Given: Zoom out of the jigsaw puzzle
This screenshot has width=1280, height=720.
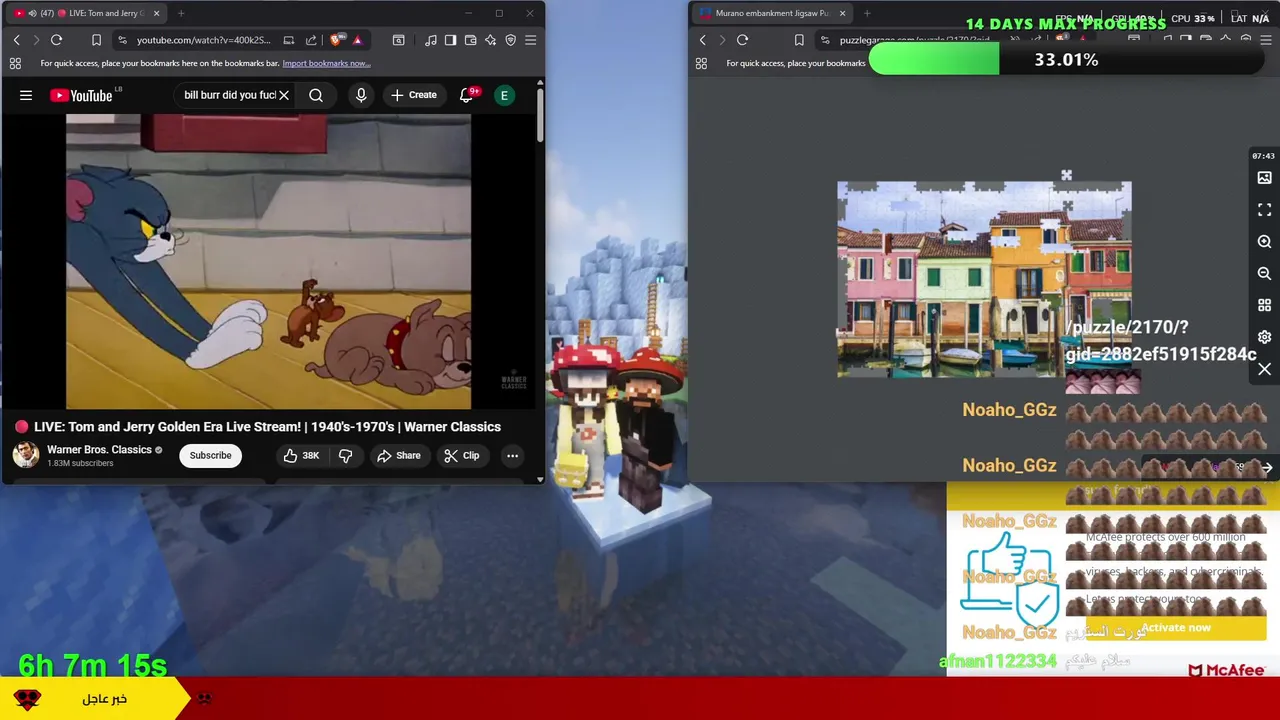Looking at the screenshot, I should (x=1264, y=273).
